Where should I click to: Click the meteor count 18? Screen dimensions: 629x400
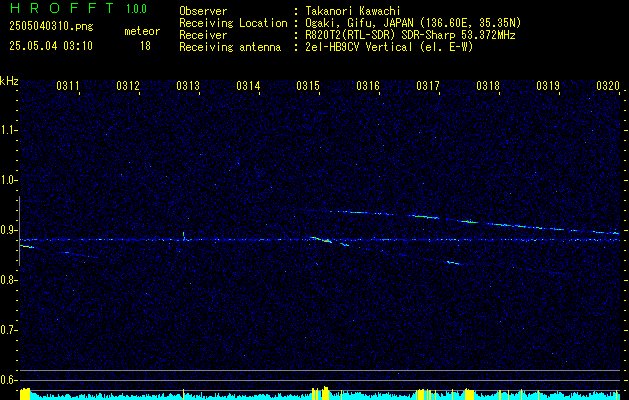tap(145, 46)
